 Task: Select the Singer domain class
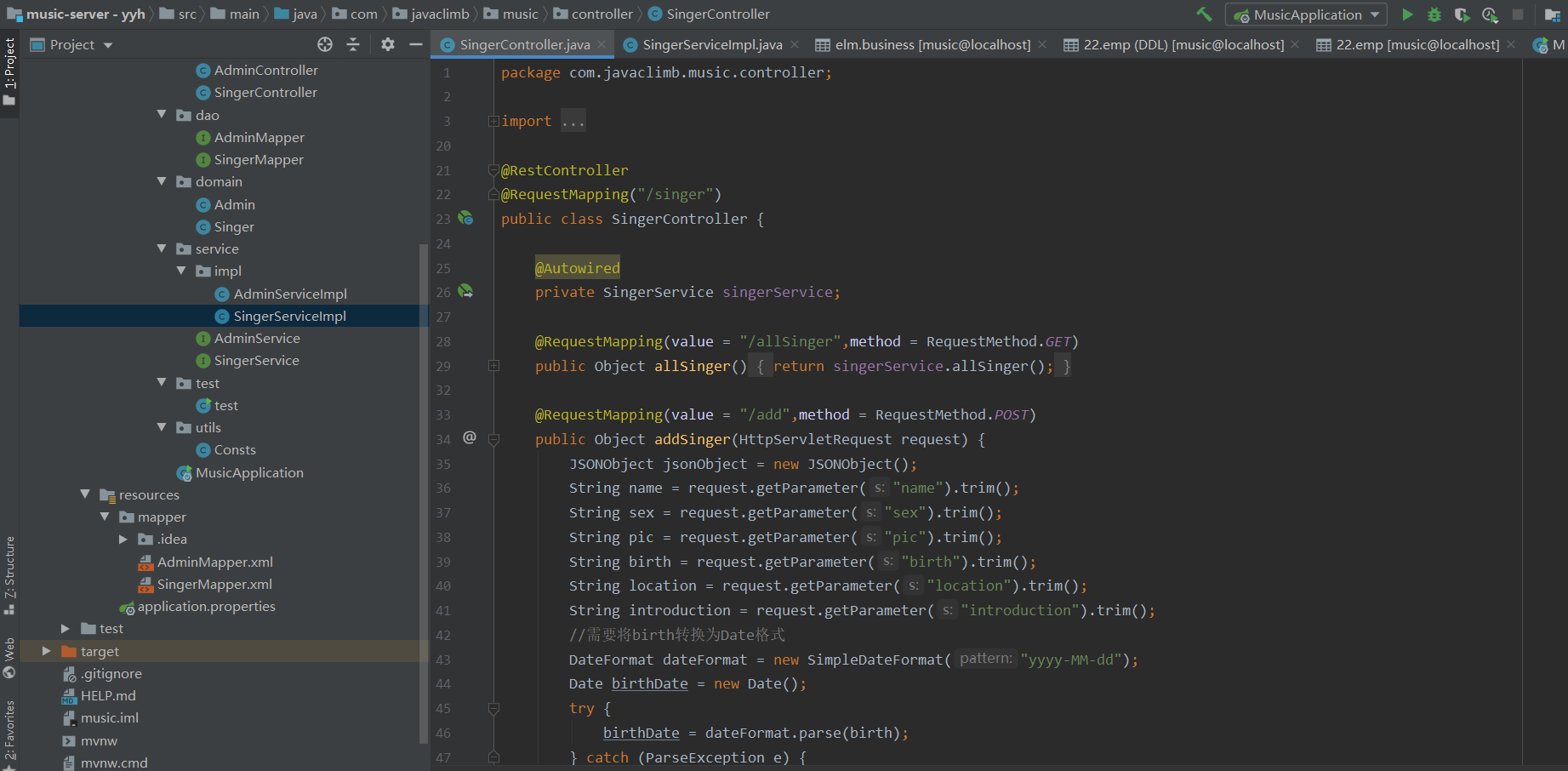pos(234,226)
